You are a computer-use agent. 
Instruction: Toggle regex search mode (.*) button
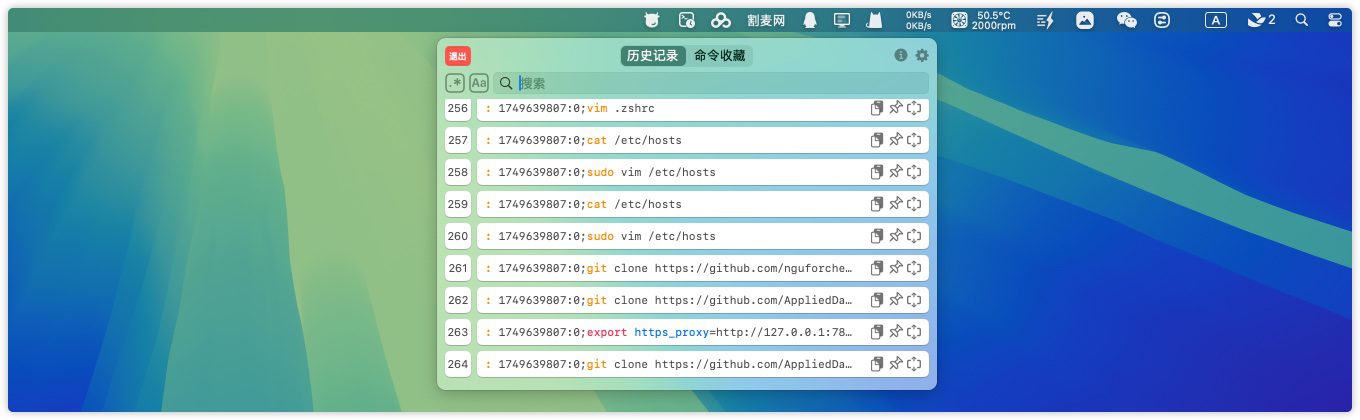point(455,83)
